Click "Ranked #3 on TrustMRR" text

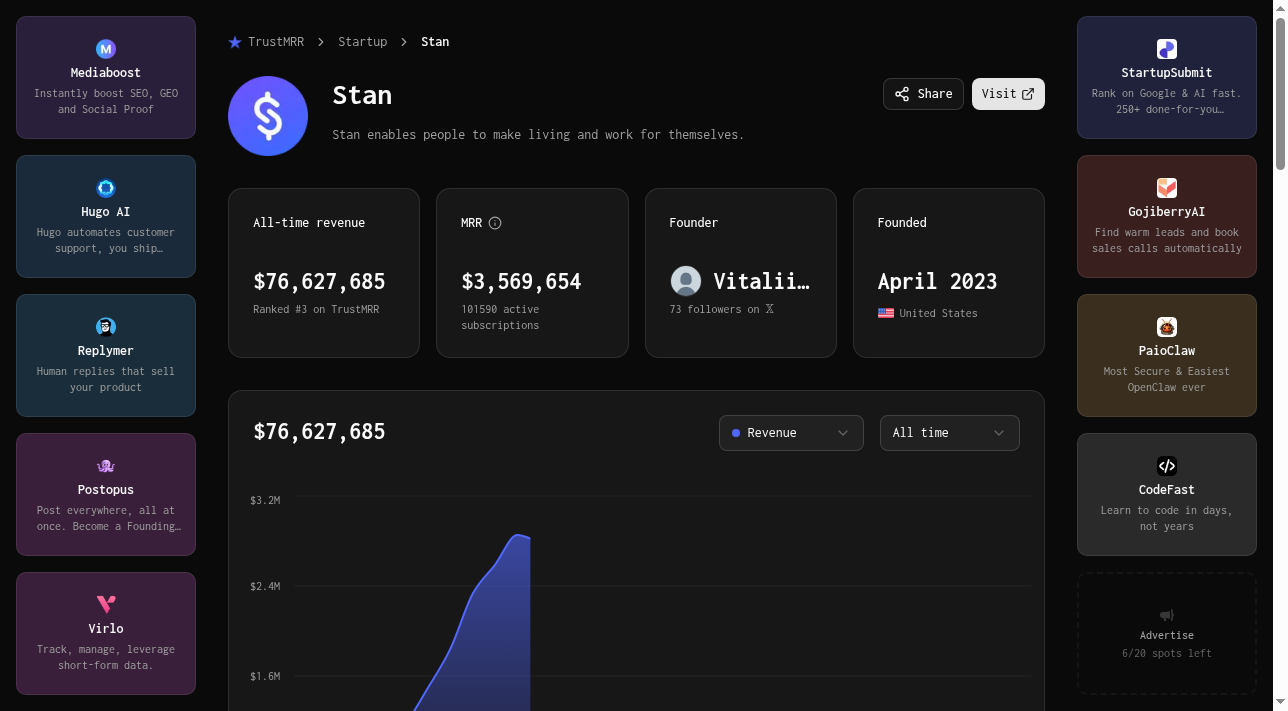(316, 309)
